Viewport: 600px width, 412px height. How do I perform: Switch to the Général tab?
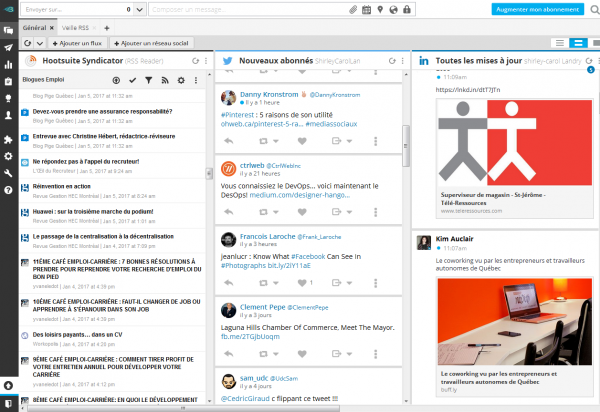coord(34,28)
